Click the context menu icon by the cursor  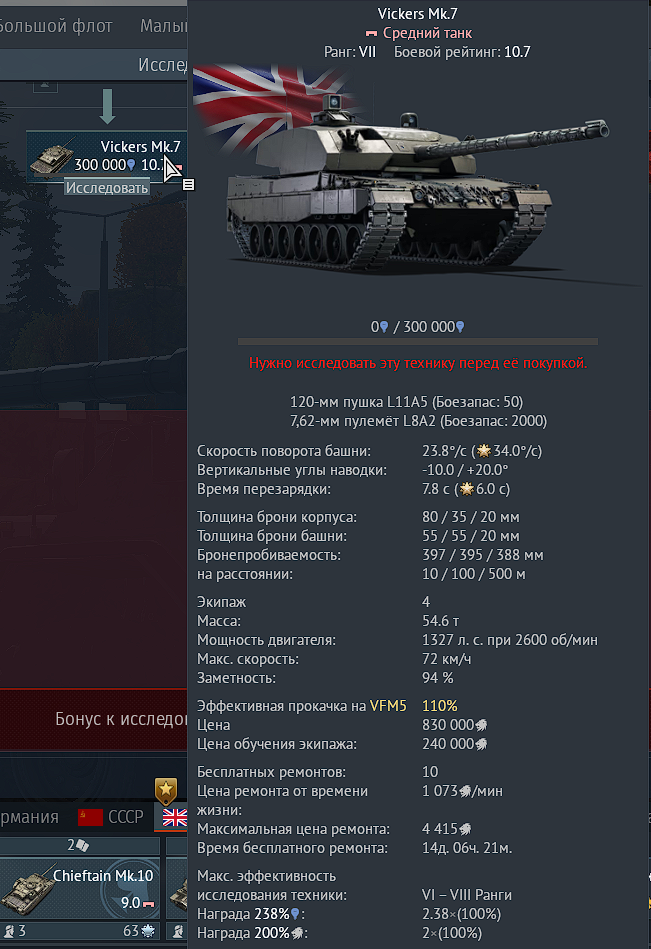188,185
